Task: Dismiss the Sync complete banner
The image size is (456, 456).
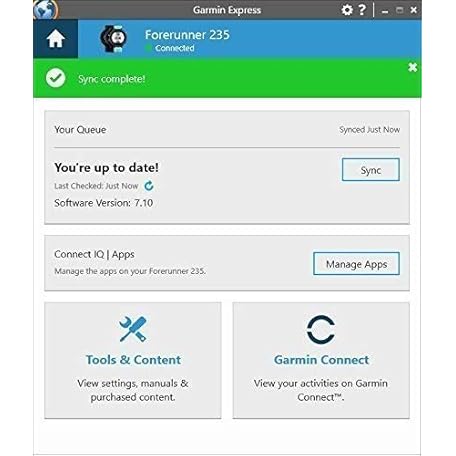Action: point(413,67)
